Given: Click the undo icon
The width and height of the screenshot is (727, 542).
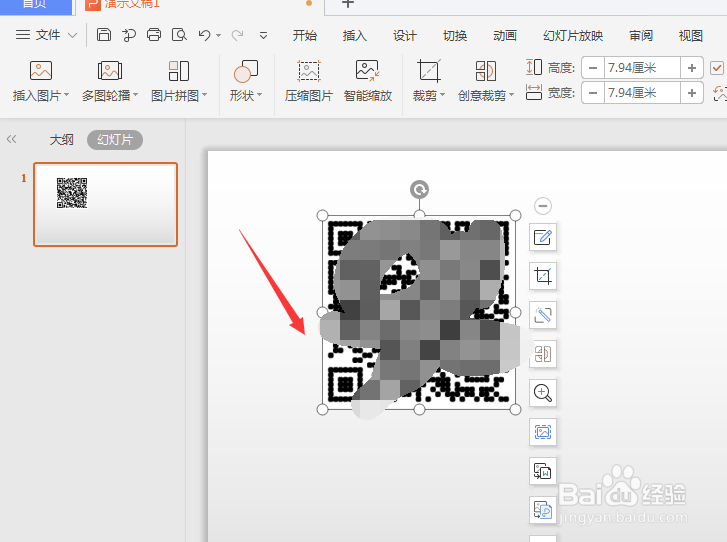Looking at the screenshot, I should tap(204, 35).
